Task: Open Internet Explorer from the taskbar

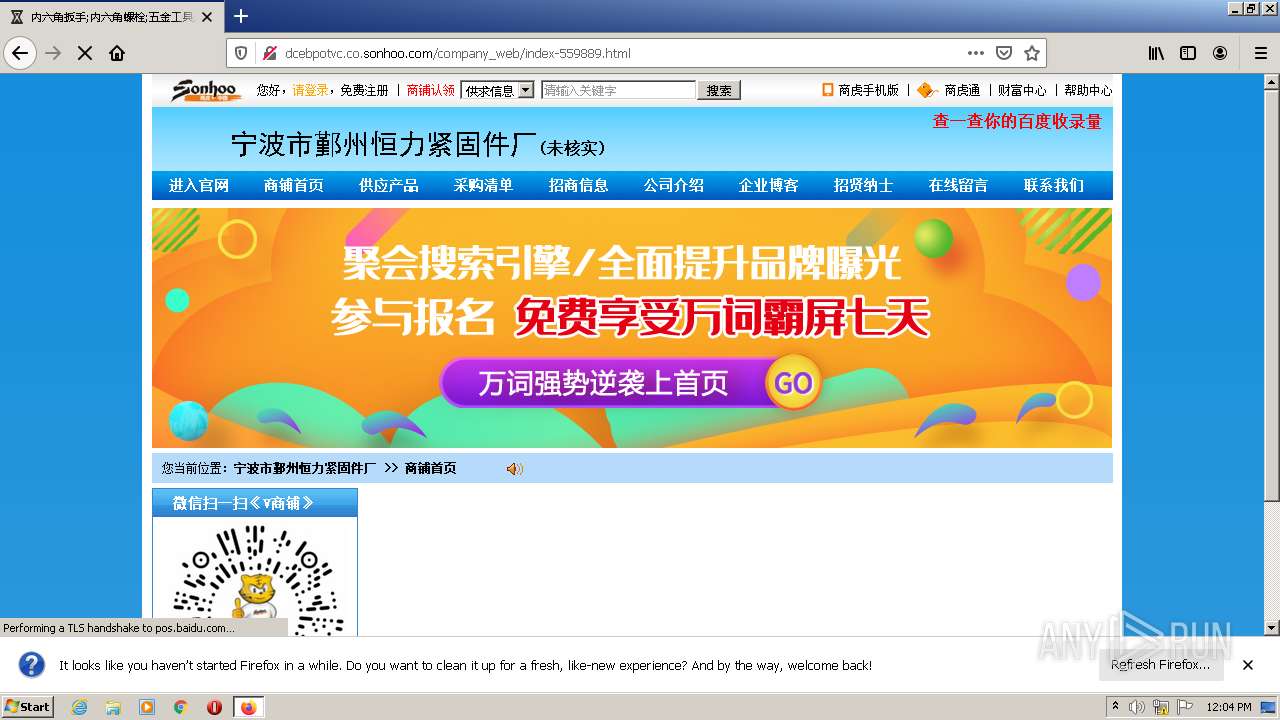Action: [80, 707]
